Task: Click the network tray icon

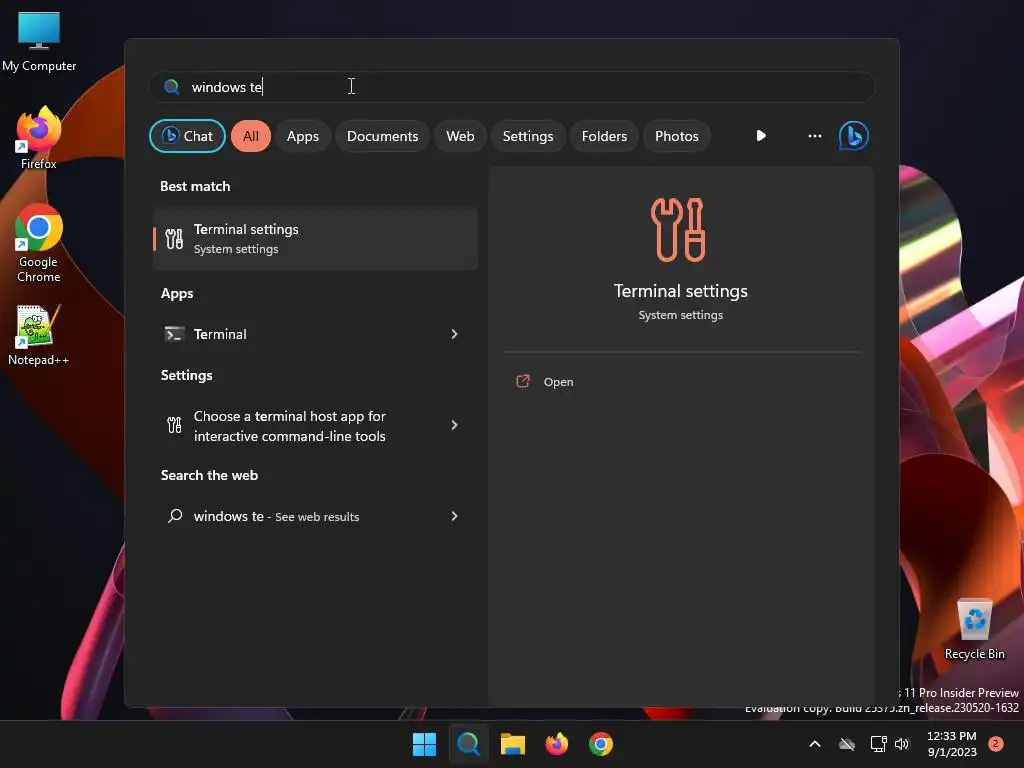Action: pos(878,744)
